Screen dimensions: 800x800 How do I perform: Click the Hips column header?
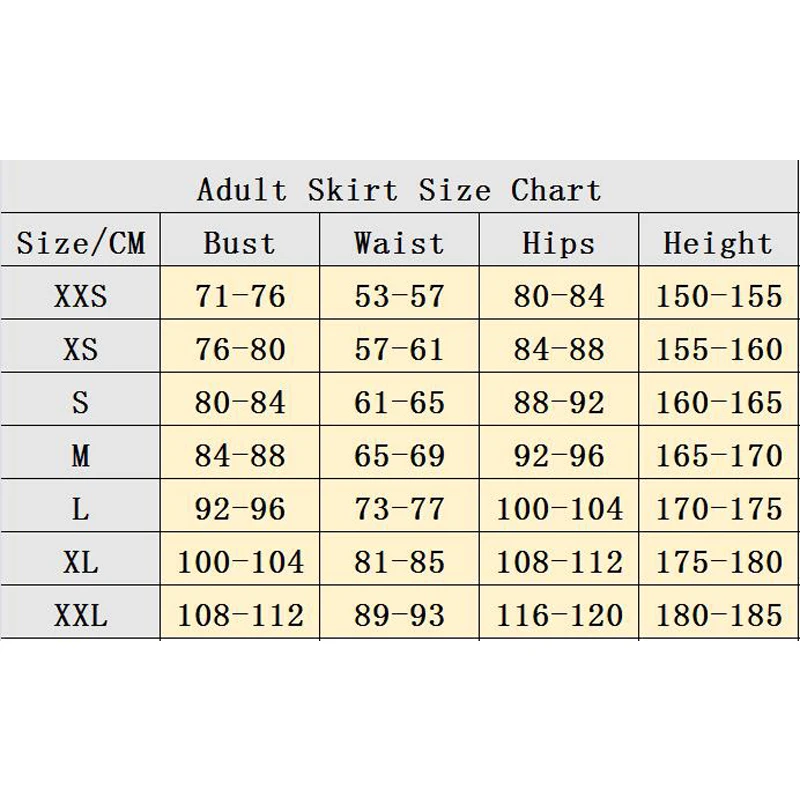point(558,243)
